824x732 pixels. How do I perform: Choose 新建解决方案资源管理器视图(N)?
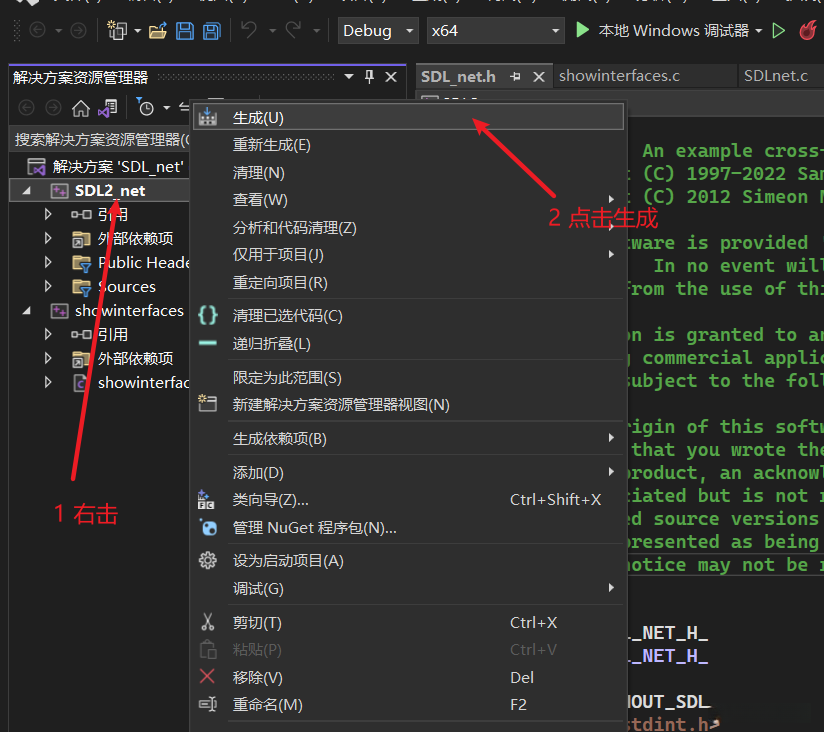tap(408, 405)
